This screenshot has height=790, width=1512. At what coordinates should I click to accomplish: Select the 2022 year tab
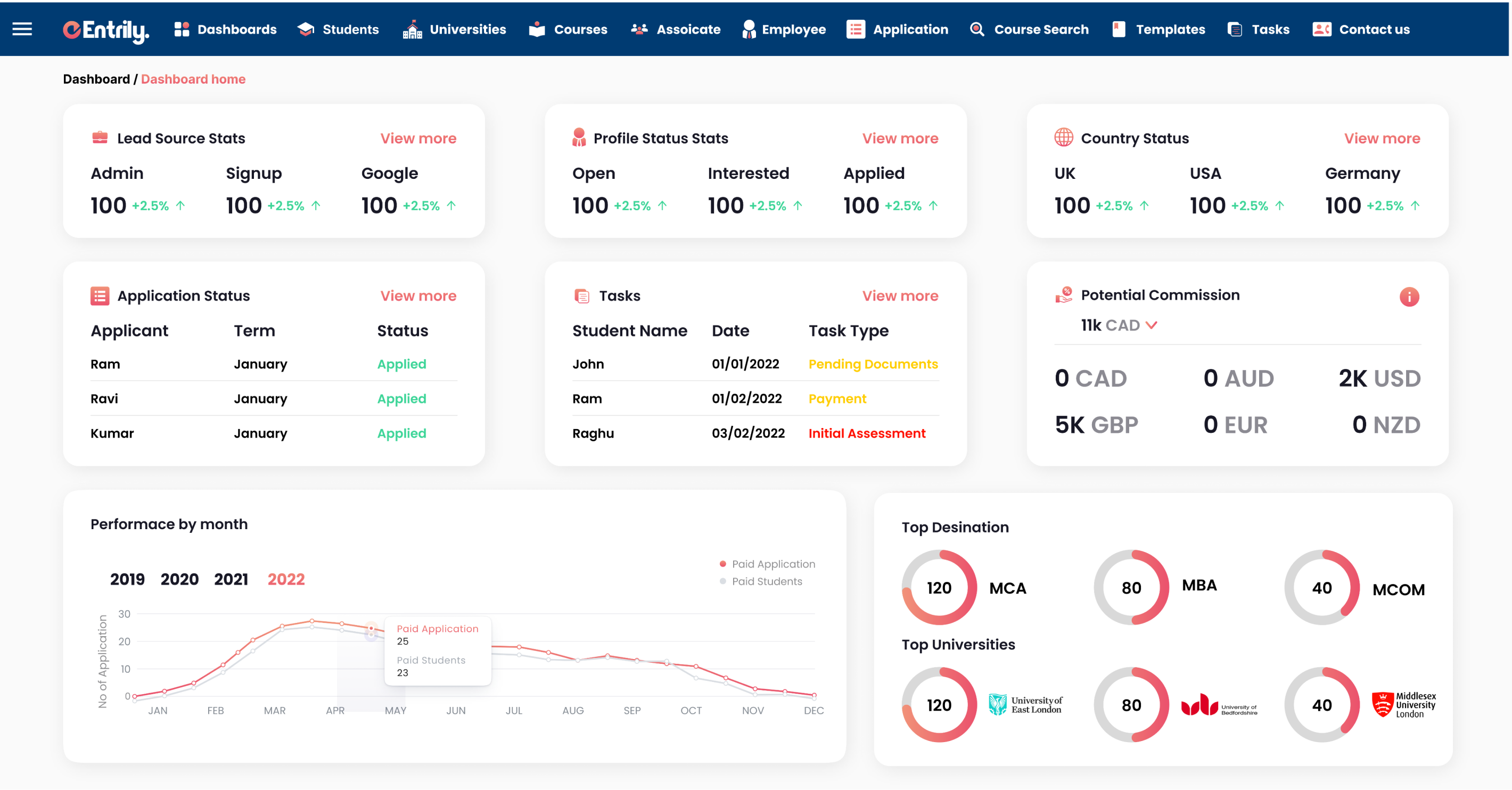coord(286,579)
